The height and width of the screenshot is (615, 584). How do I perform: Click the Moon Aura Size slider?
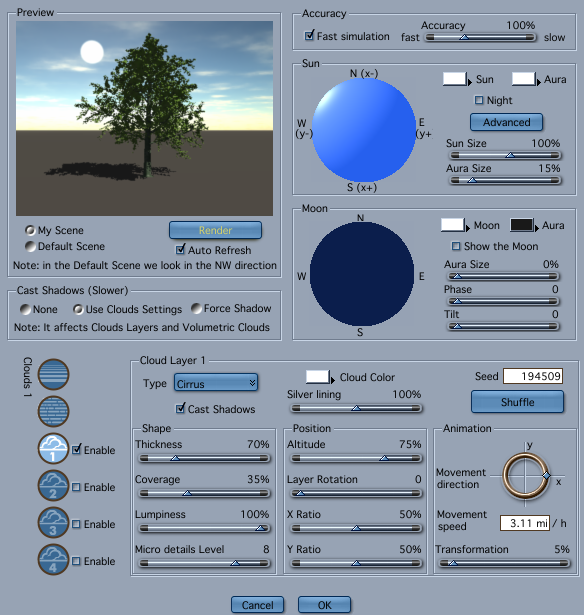[x=503, y=276]
